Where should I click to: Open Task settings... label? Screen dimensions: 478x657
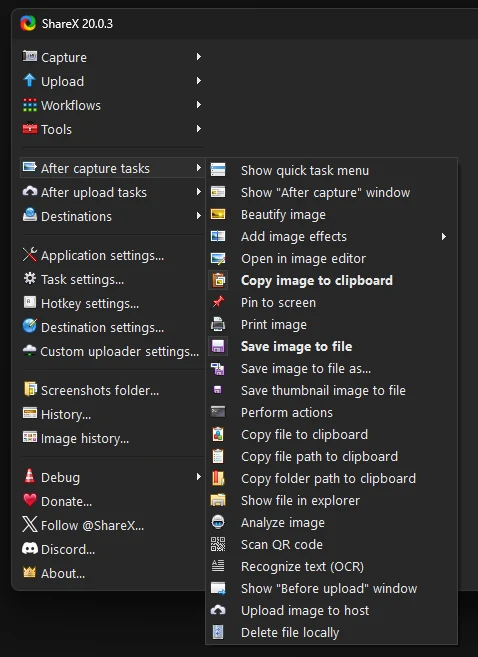(82, 279)
